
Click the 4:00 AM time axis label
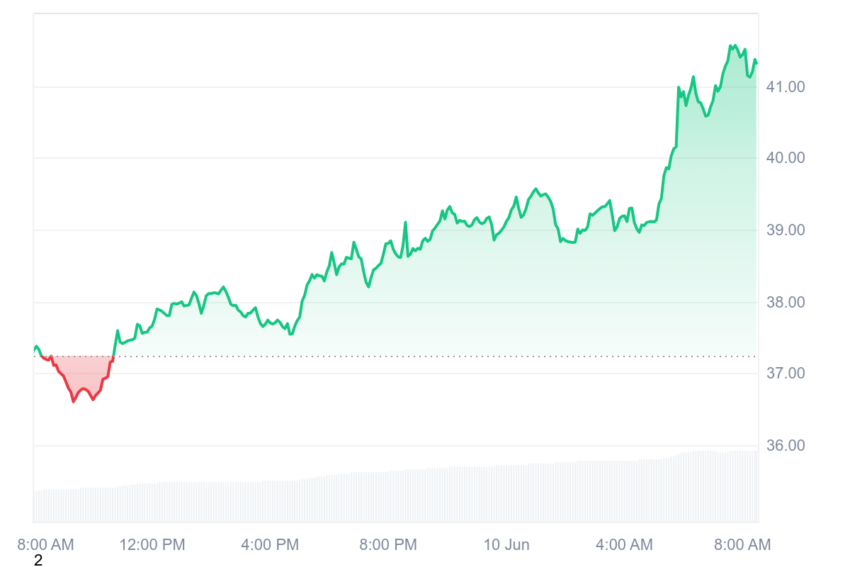[624, 544]
